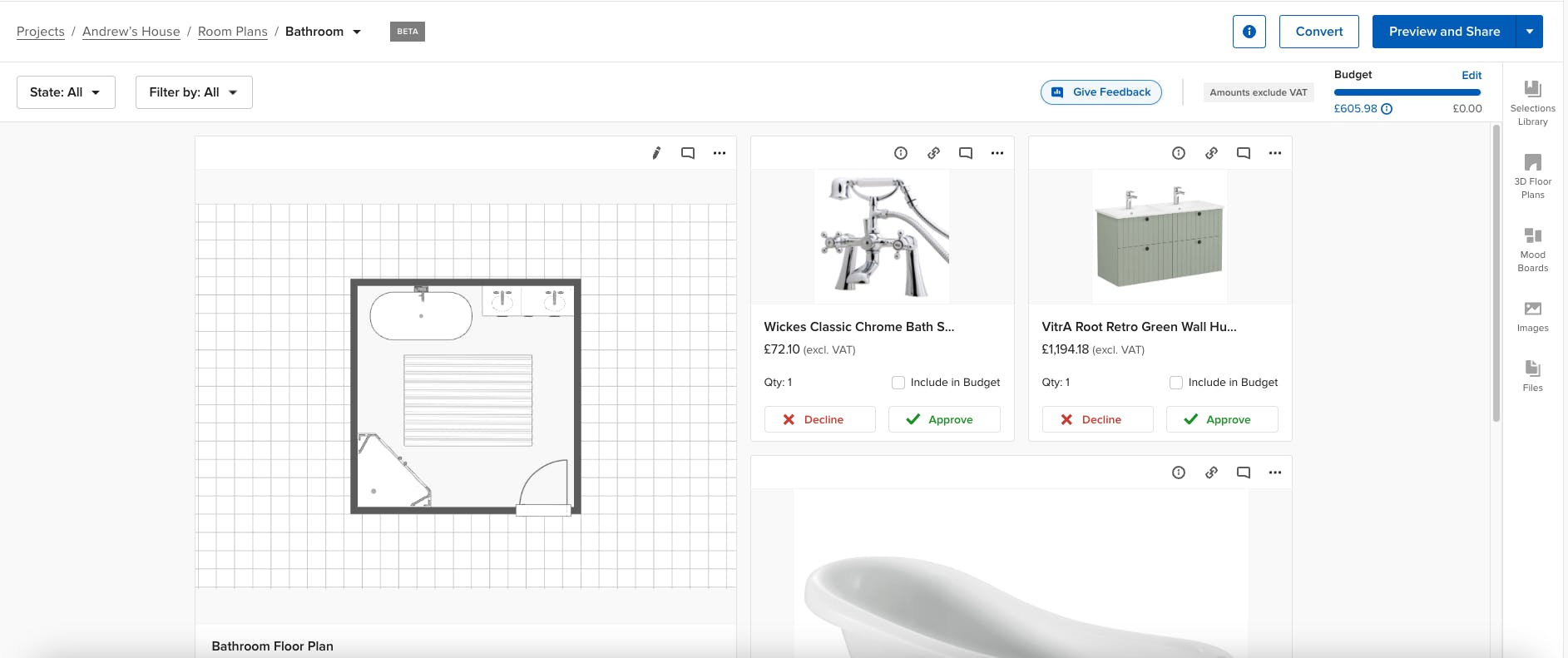Viewport: 1568px width, 658px height.
Task: Open the Images panel in the sidebar
Action: point(1532,316)
